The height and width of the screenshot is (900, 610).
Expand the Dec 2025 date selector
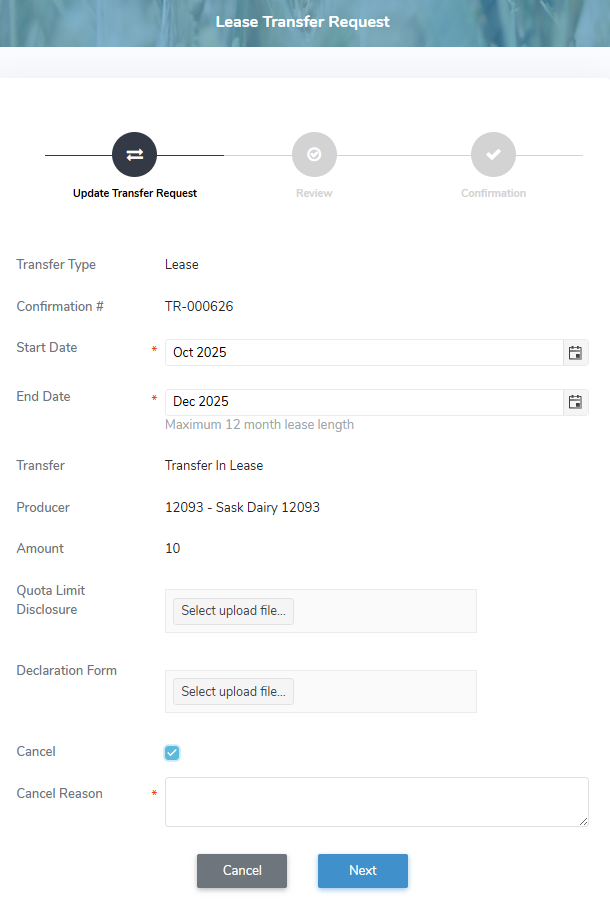(x=575, y=401)
